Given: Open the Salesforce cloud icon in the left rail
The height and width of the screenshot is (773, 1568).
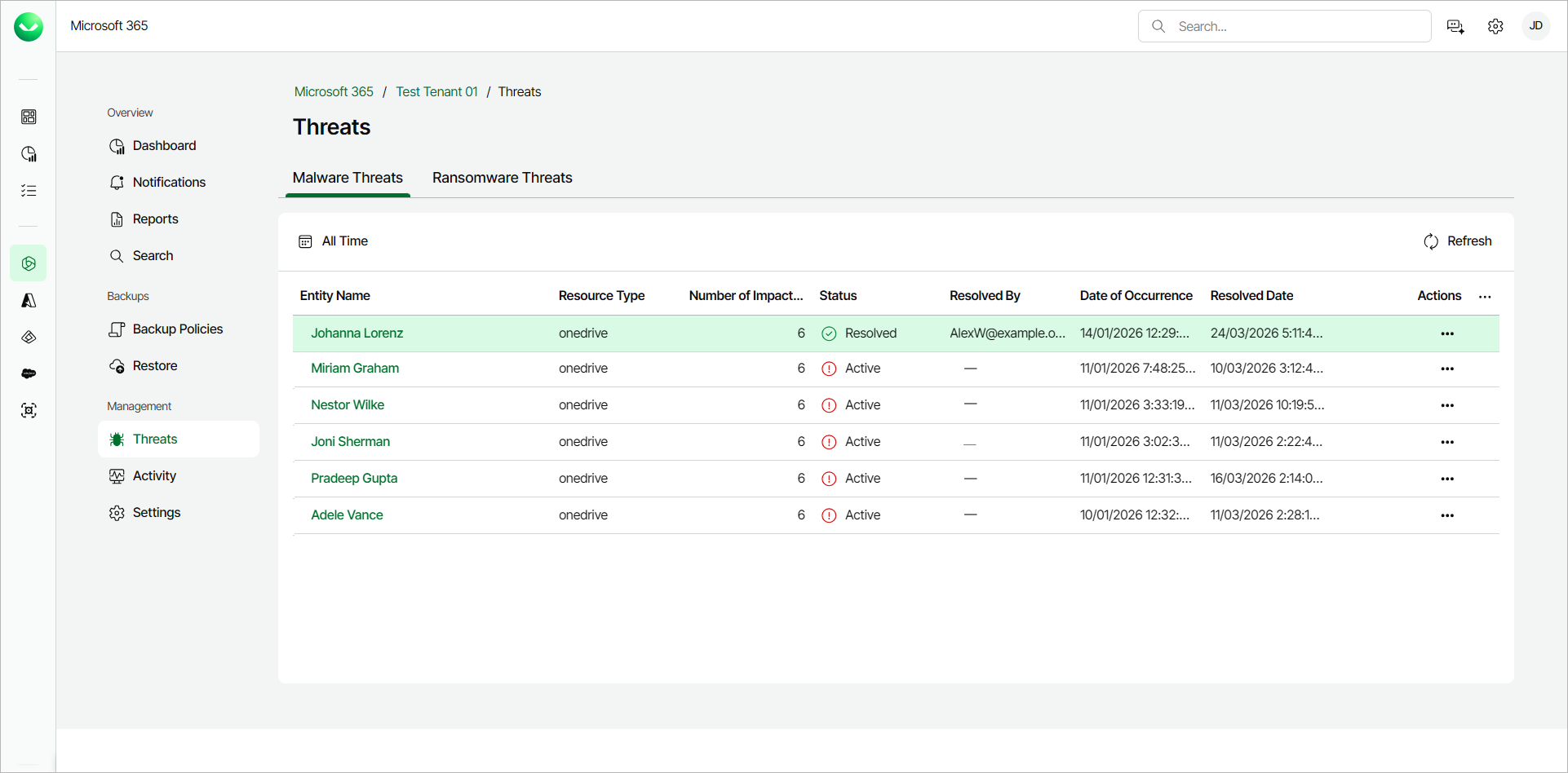Looking at the screenshot, I should point(29,373).
